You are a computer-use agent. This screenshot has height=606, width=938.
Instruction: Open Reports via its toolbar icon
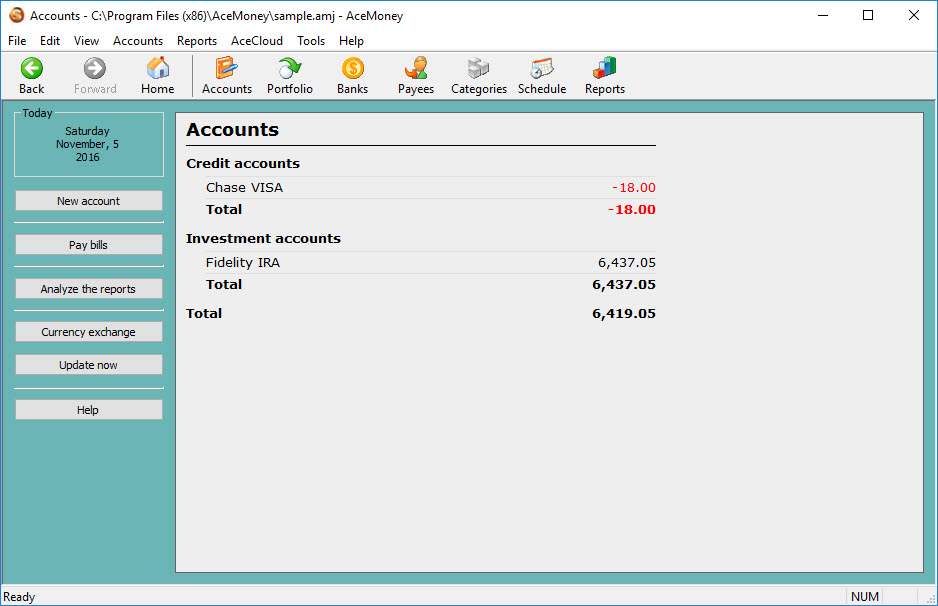(604, 75)
